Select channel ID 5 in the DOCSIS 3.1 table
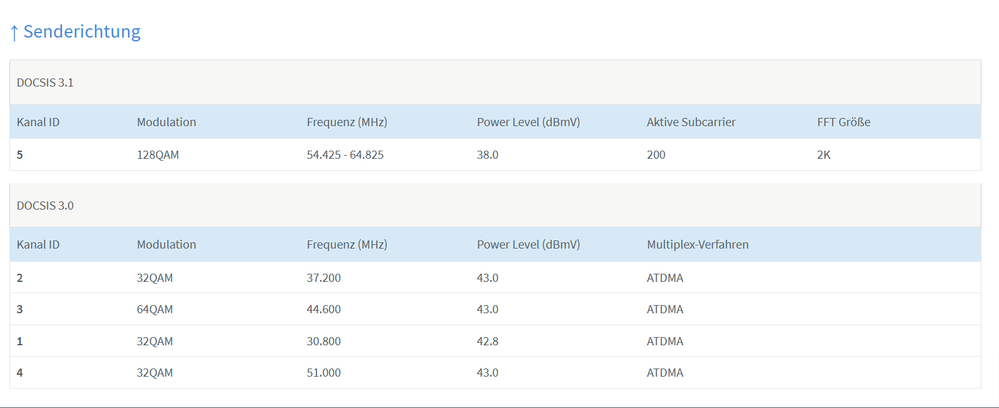 21,155
